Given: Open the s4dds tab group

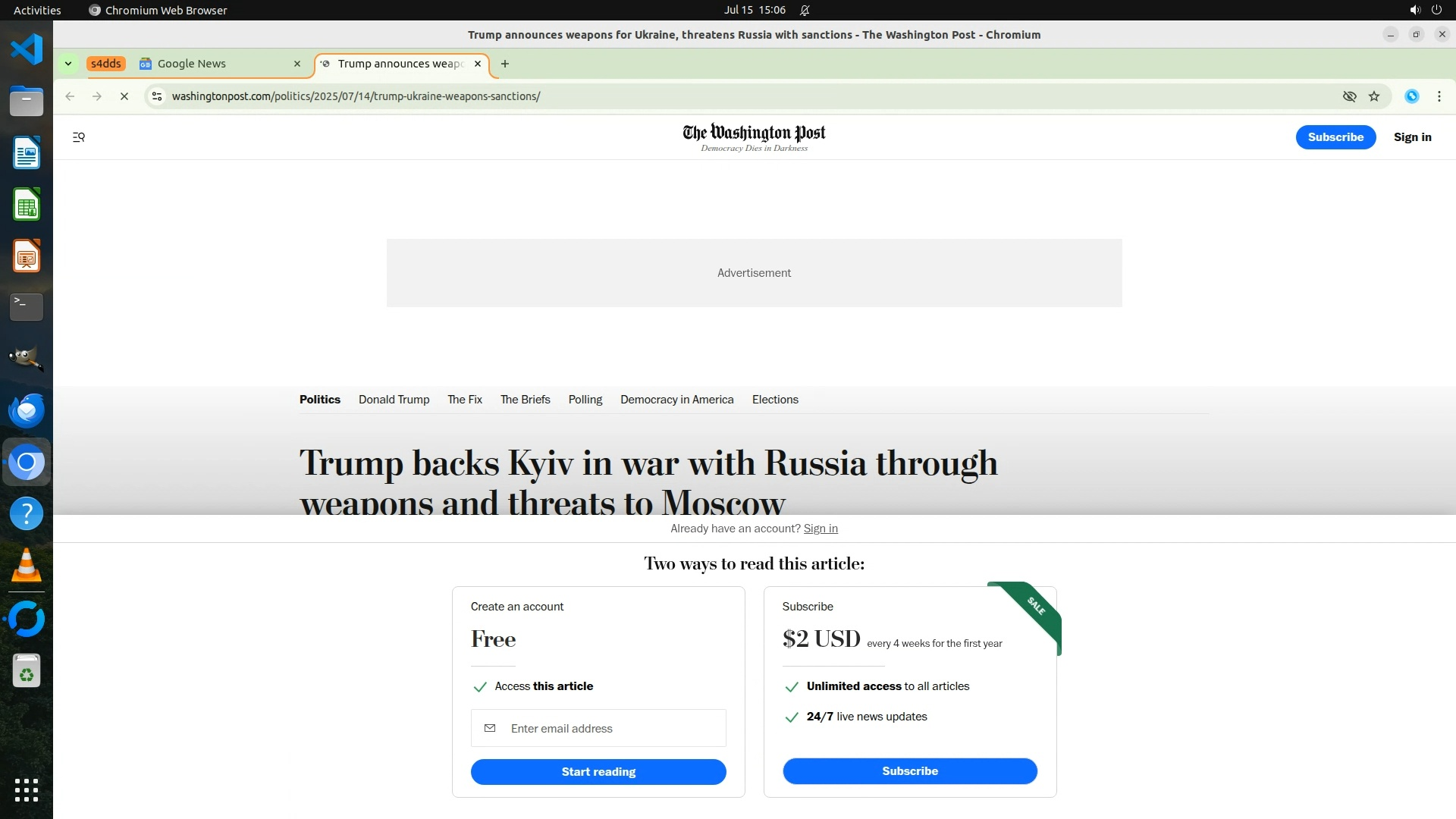Looking at the screenshot, I should point(105,64).
